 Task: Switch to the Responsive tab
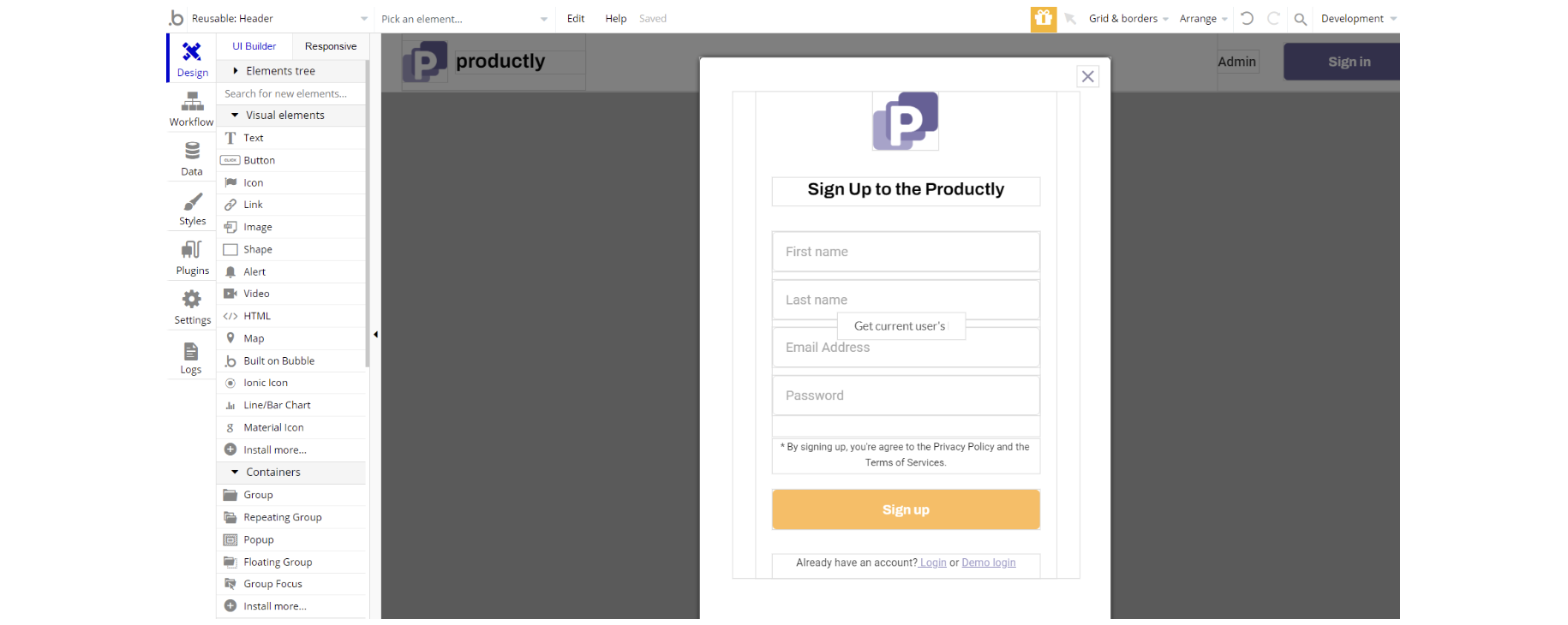(331, 46)
